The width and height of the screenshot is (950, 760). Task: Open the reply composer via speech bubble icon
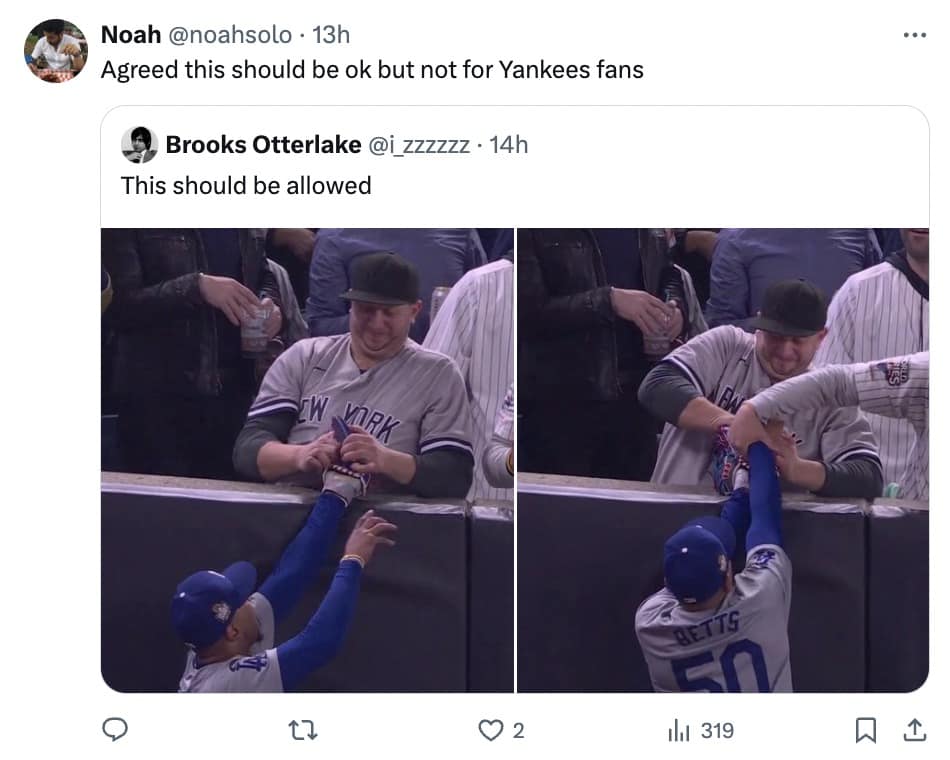[114, 731]
